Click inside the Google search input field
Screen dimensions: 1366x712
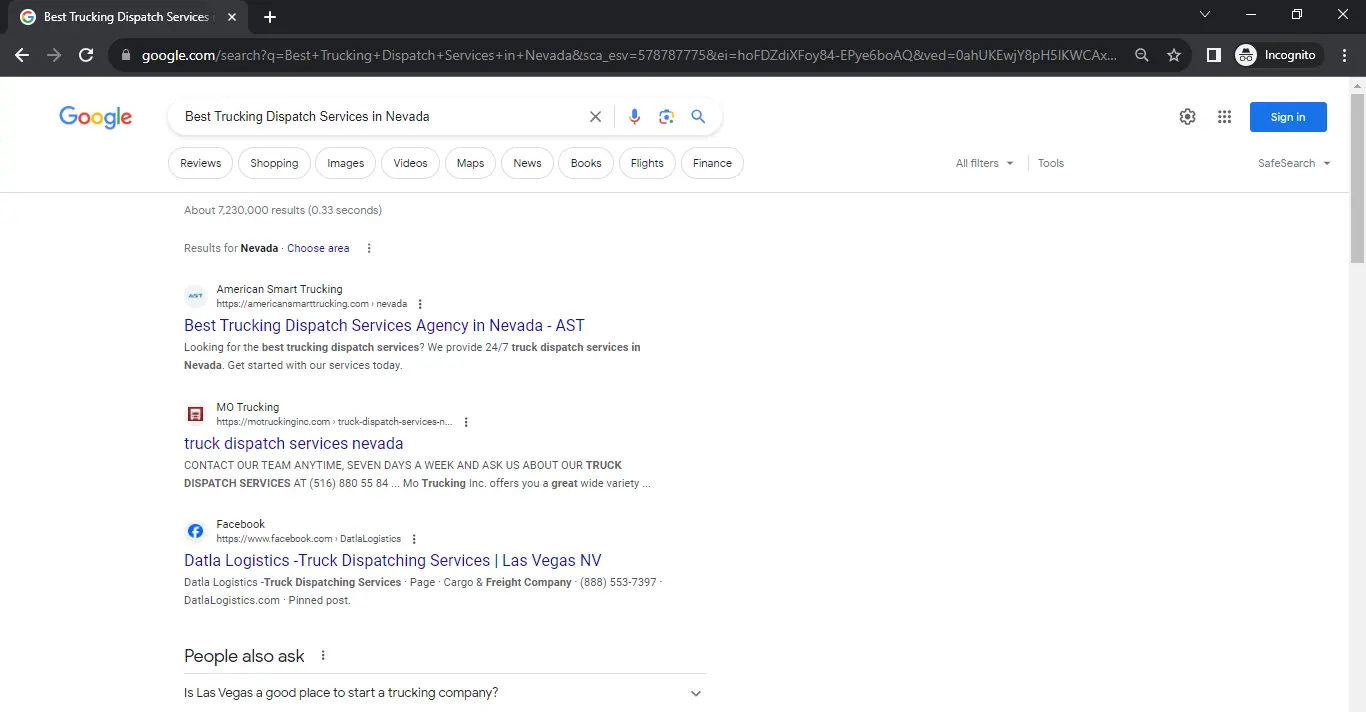click(380, 117)
